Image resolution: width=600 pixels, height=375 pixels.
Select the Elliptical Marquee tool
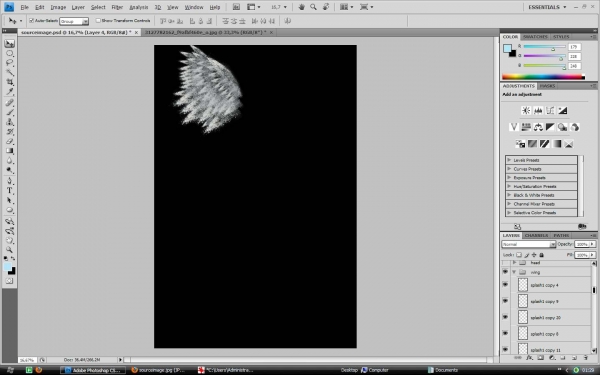(x=10, y=54)
